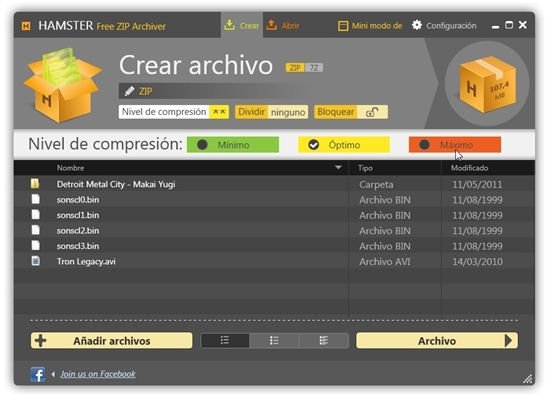Image resolution: width=548 pixels, height=394 pixels.
Task: Choose Mínimo compression level
Action: 233,145
